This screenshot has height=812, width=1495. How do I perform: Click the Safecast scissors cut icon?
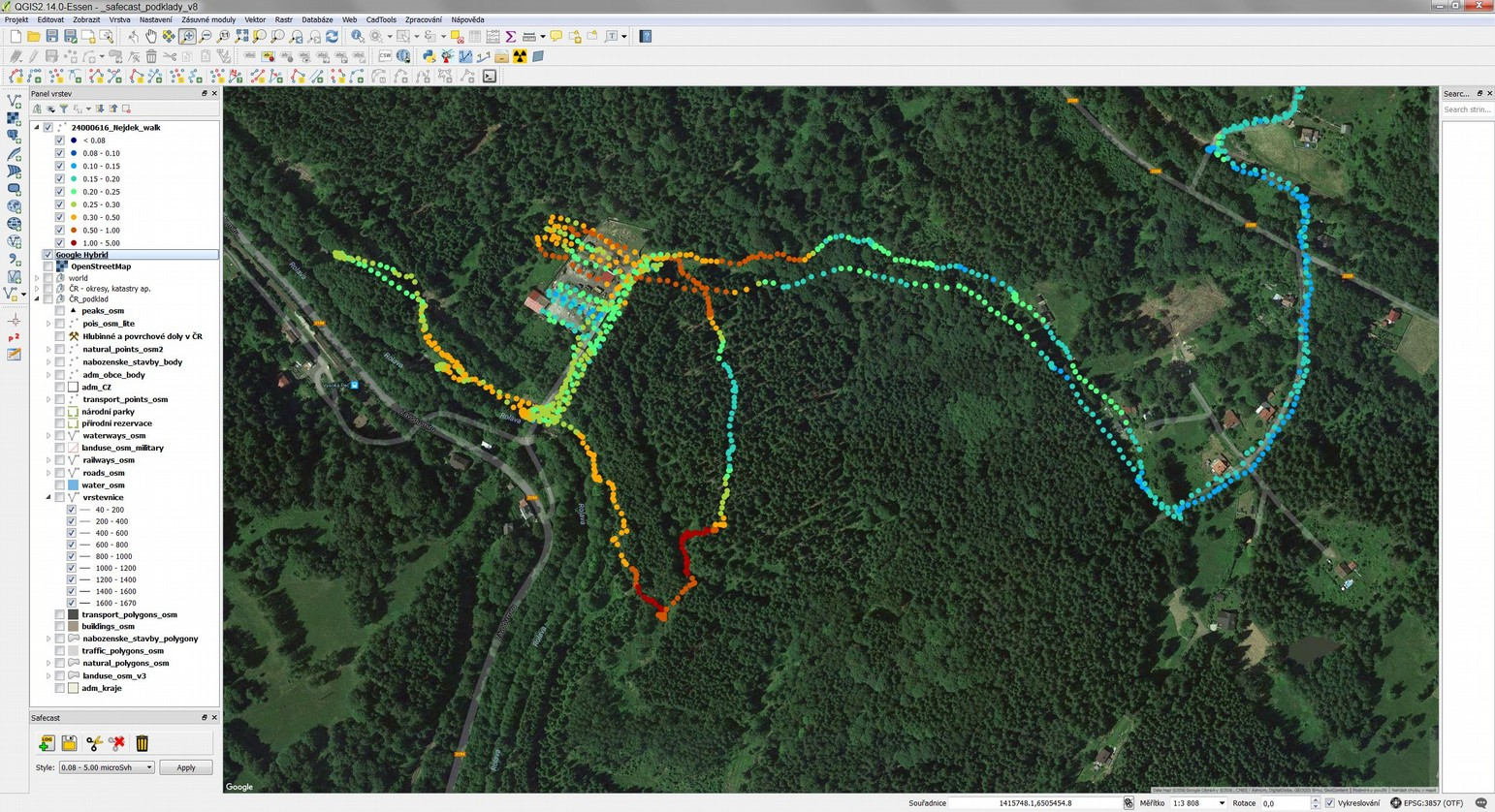93,743
